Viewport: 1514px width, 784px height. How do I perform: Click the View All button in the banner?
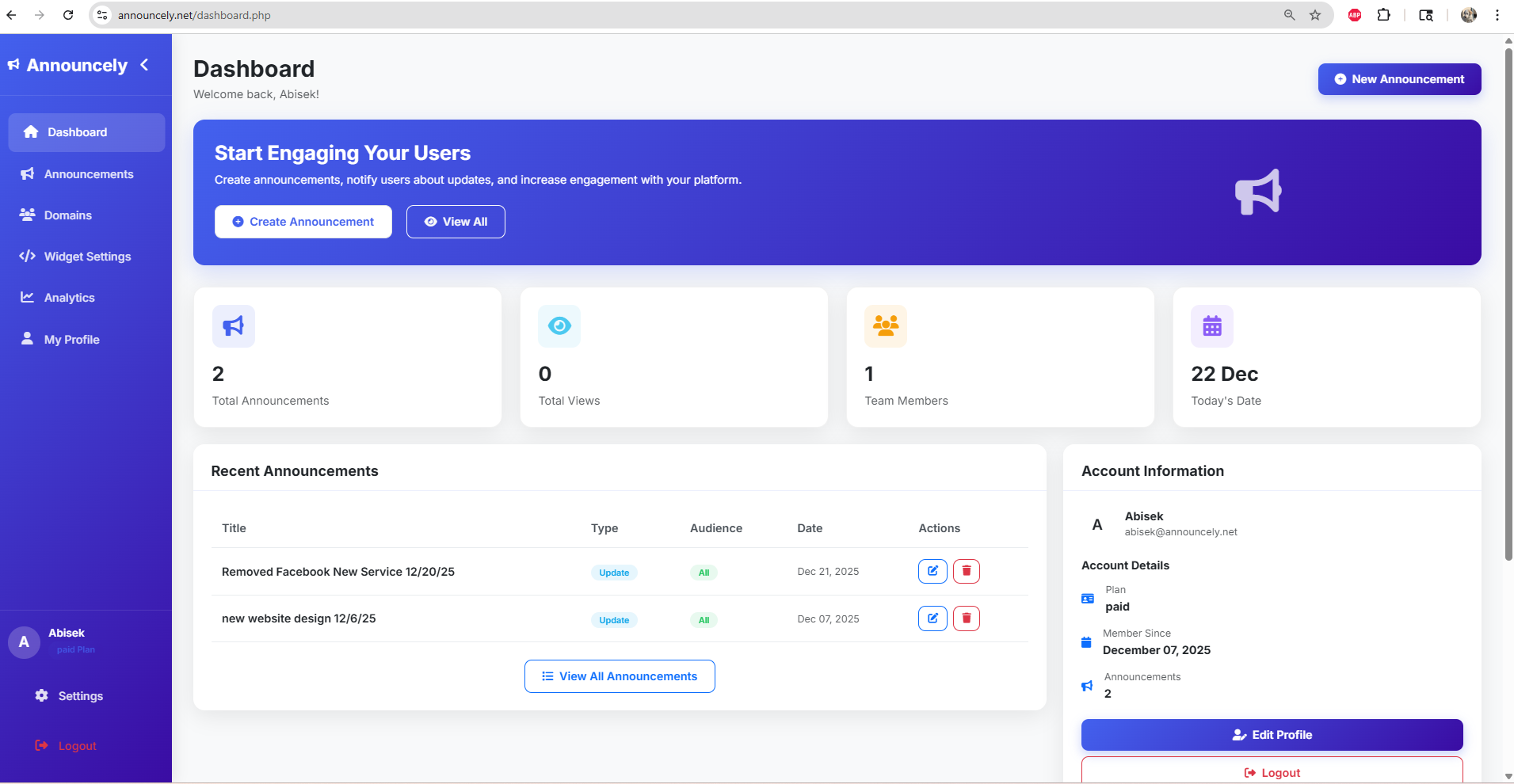point(456,222)
